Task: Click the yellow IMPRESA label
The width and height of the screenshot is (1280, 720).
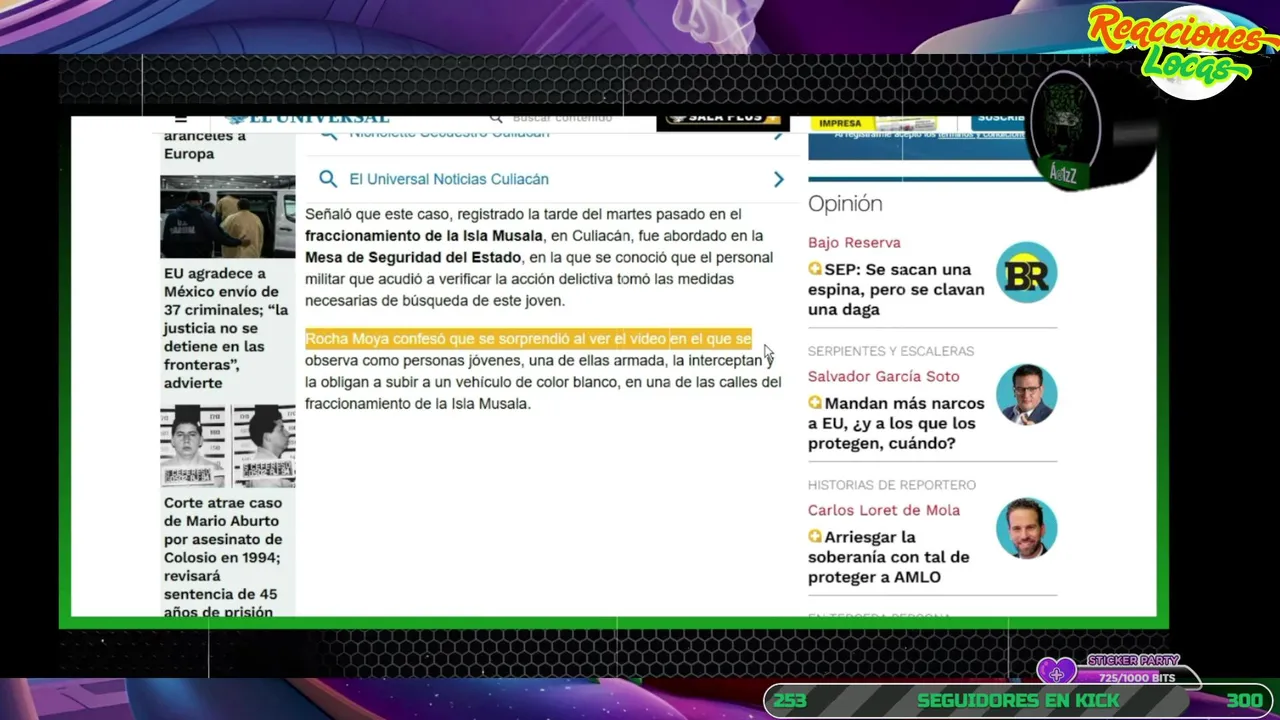Action: tap(840, 124)
